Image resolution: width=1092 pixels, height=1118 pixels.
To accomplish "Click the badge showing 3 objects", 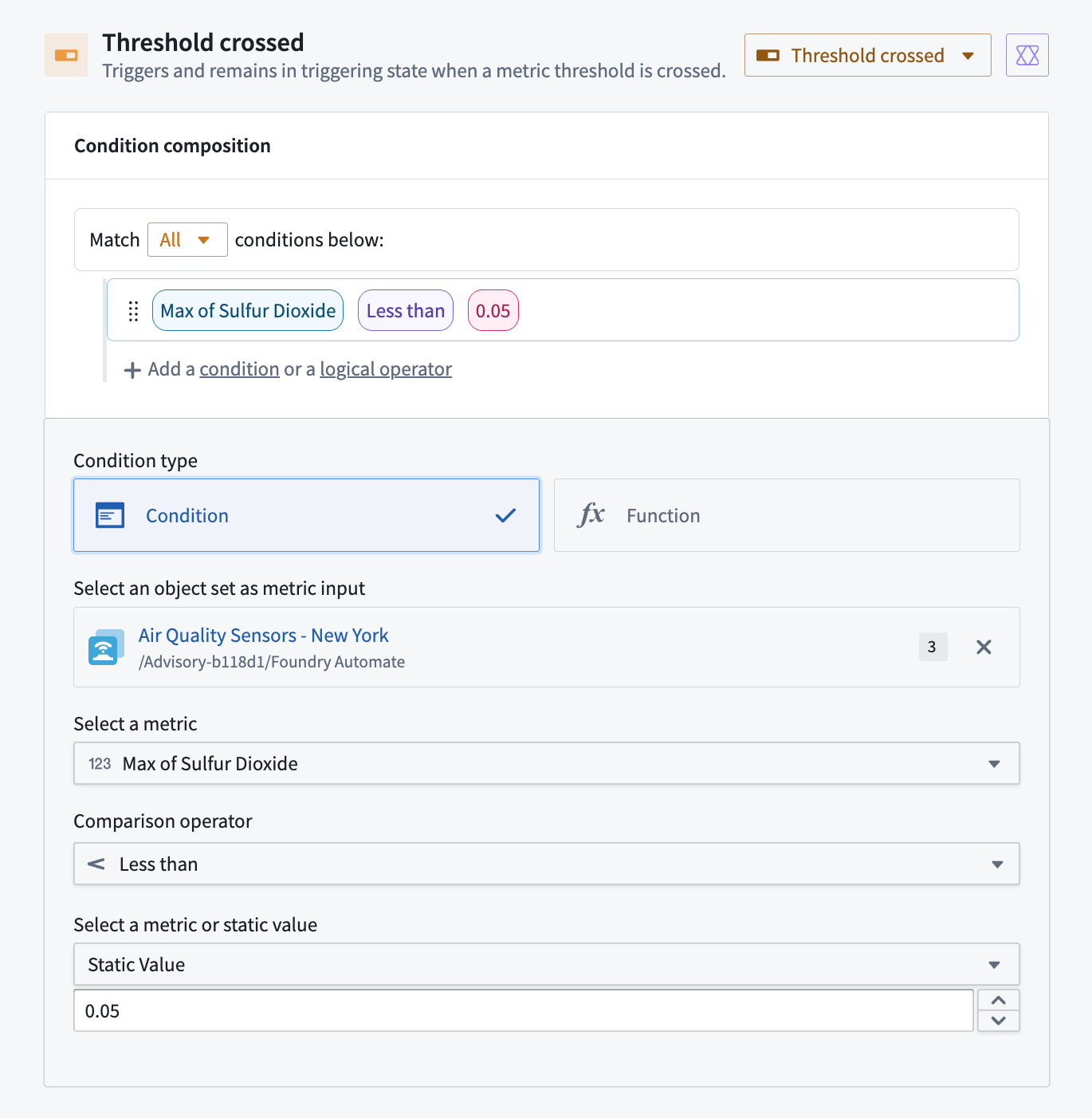I will [933, 647].
